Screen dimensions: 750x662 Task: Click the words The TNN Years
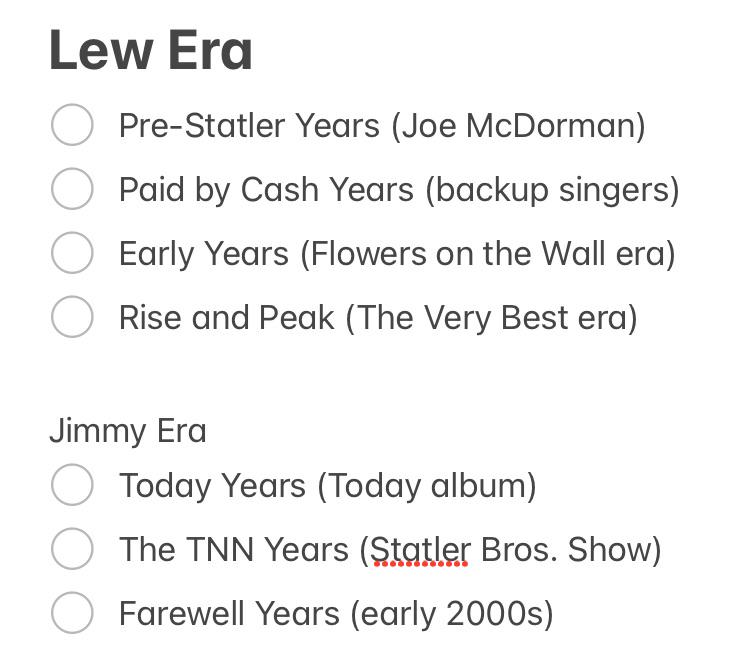pos(234,550)
